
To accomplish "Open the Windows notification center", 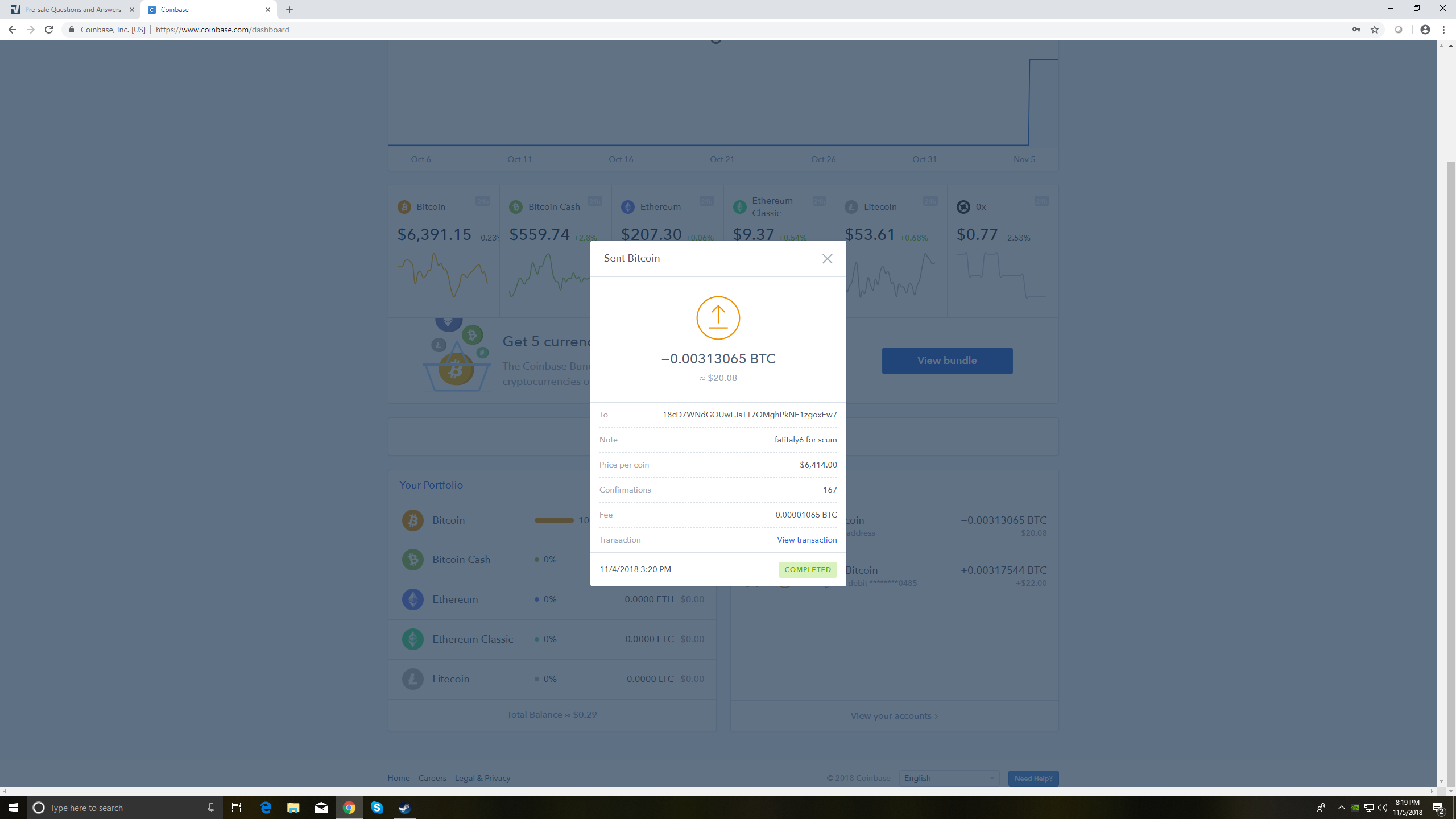I will click(1438, 808).
